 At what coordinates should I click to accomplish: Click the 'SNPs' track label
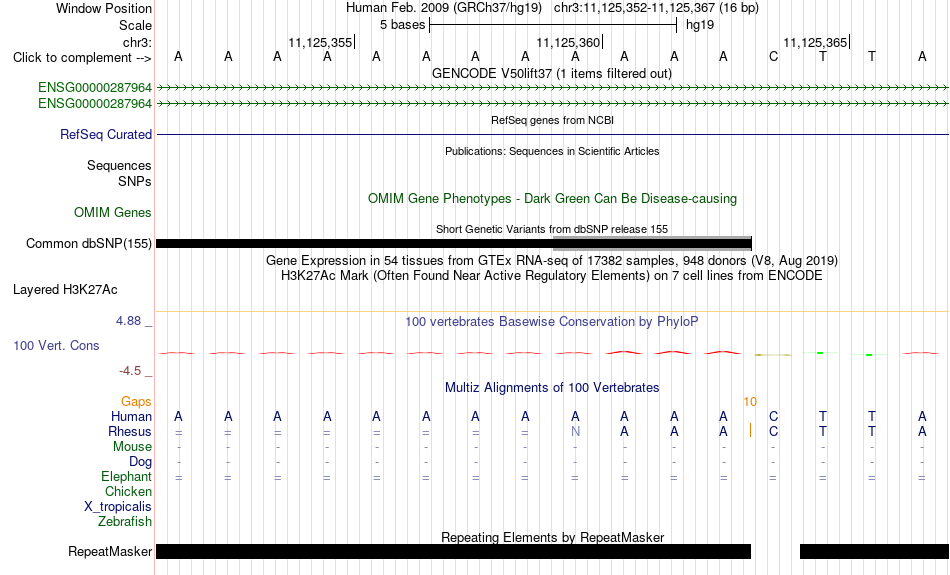point(135,181)
